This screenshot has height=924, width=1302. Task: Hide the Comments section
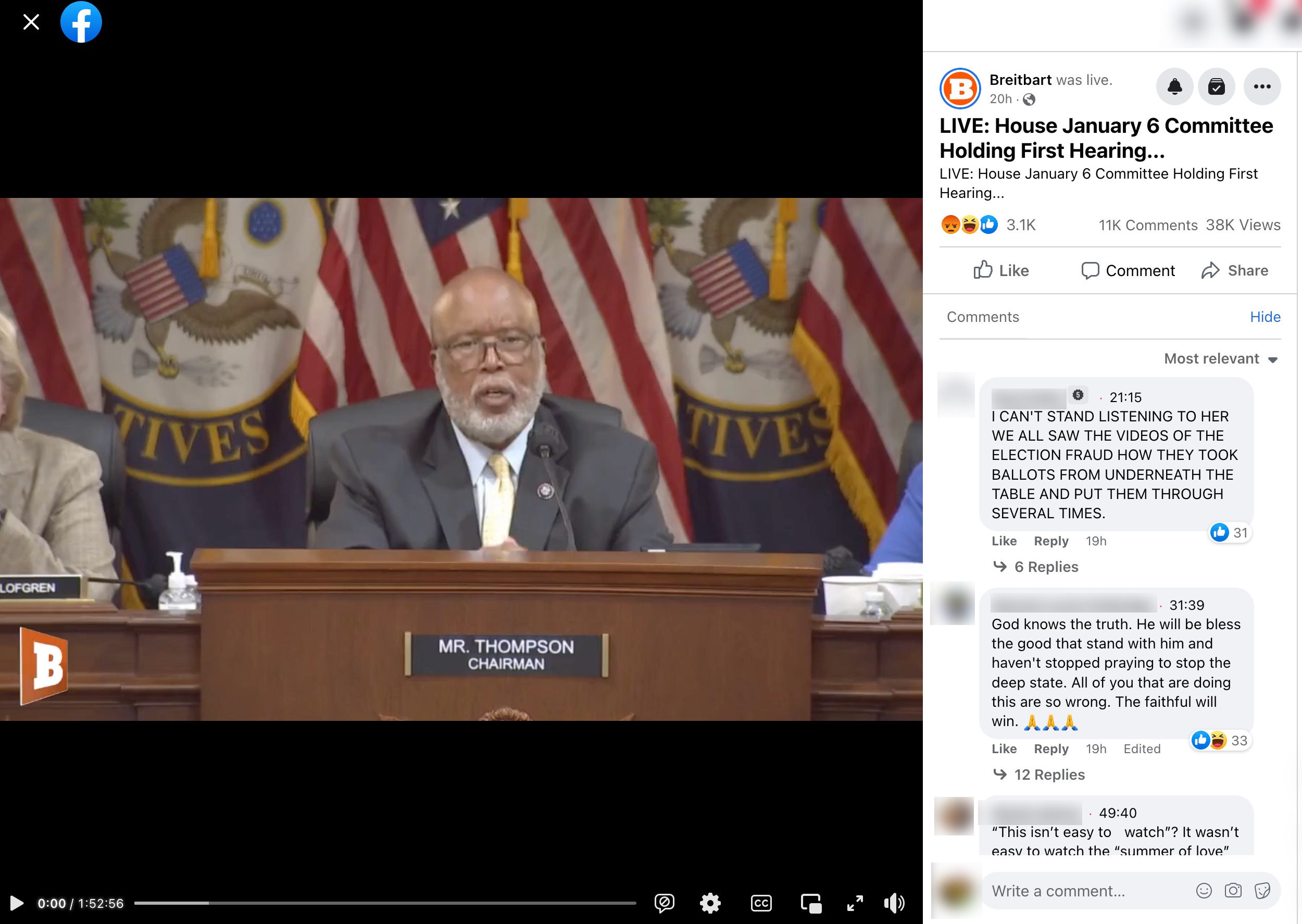[1265, 317]
